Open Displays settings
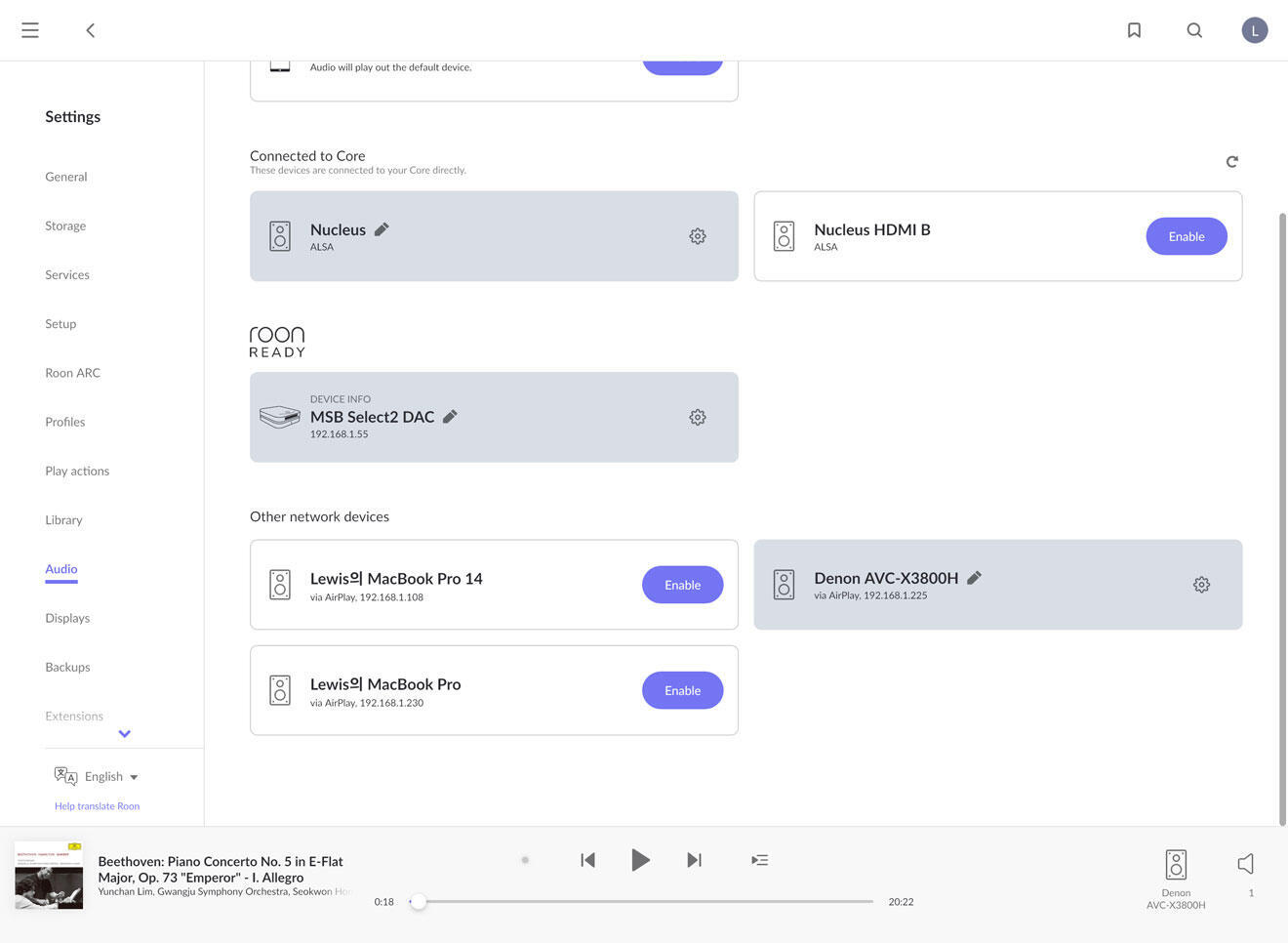Viewport: 1288px width, 943px height. coord(67,618)
